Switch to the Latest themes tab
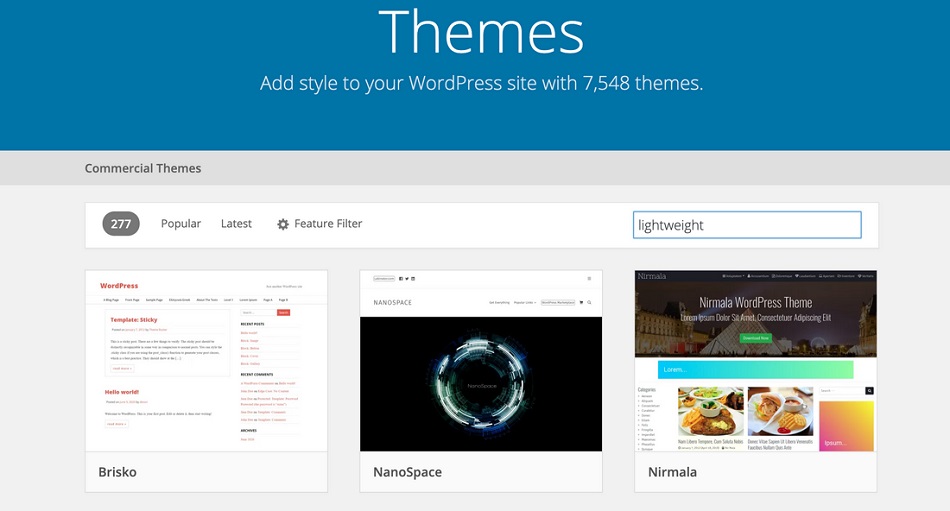 coord(236,224)
